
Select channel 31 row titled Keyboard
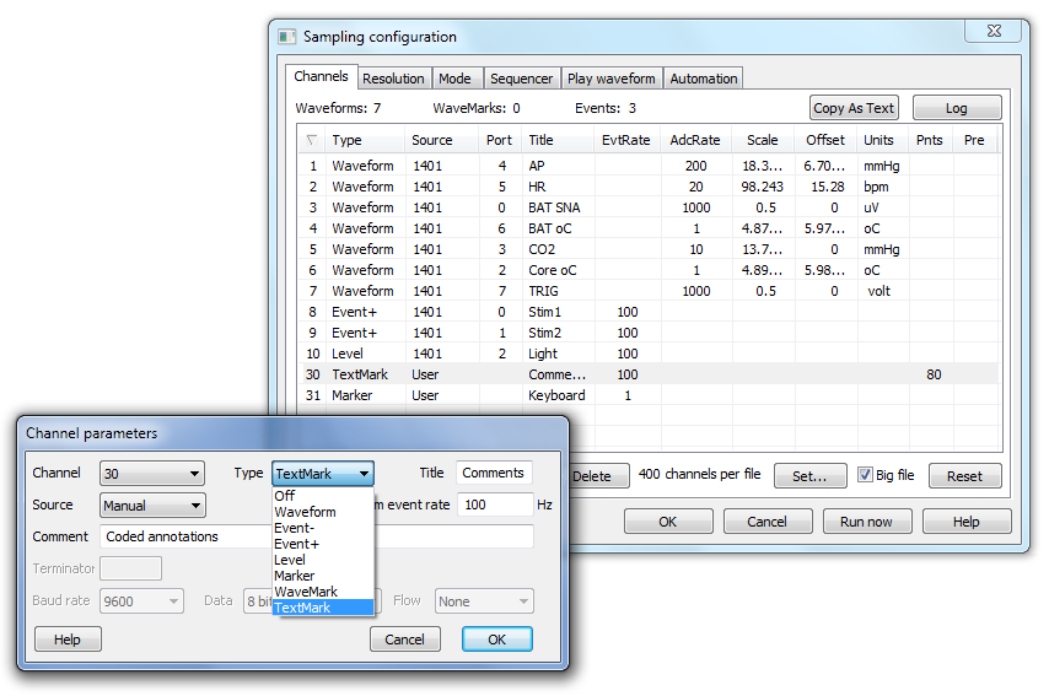click(649, 396)
